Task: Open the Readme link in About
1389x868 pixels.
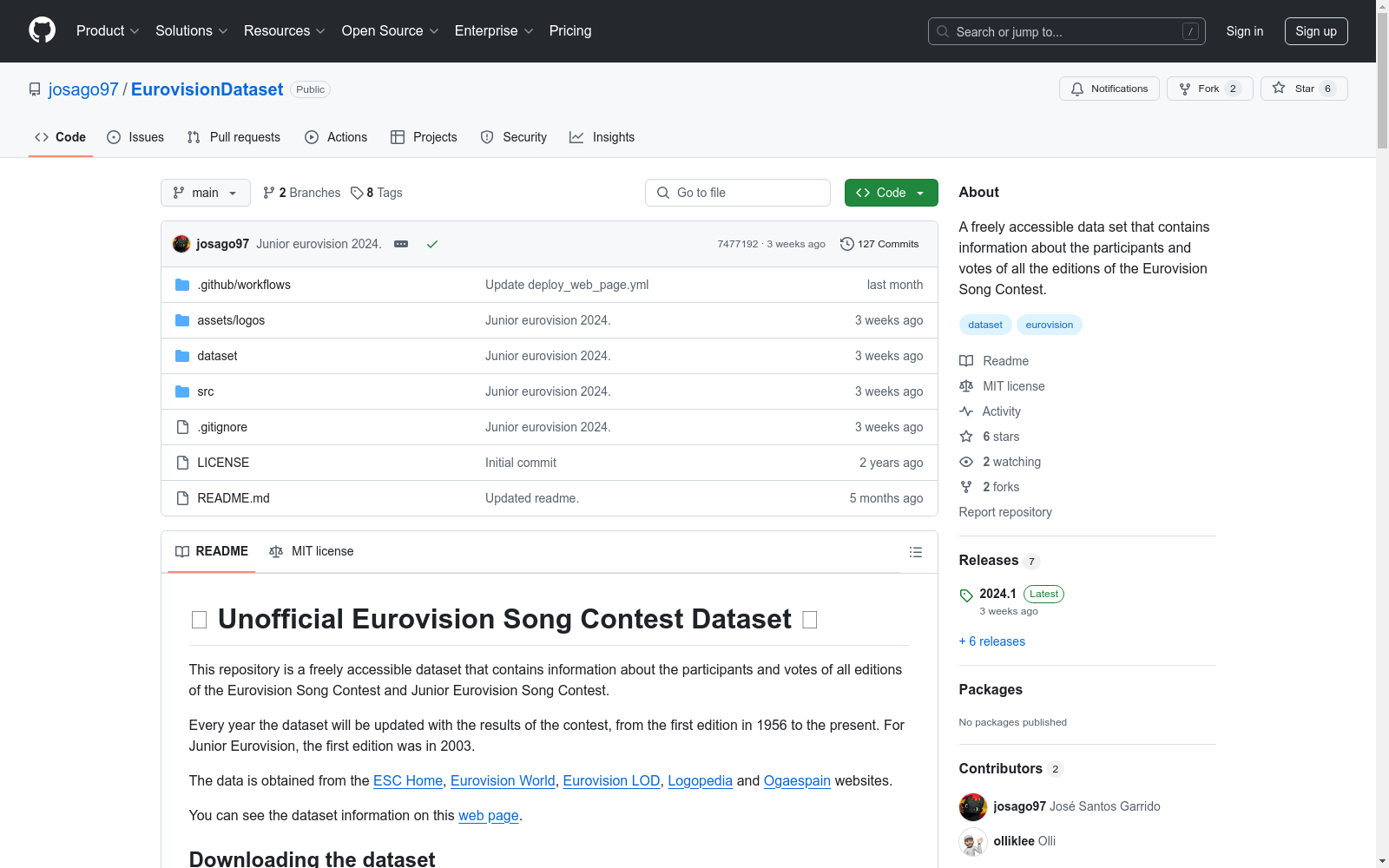Action: [x=994, y=361]
